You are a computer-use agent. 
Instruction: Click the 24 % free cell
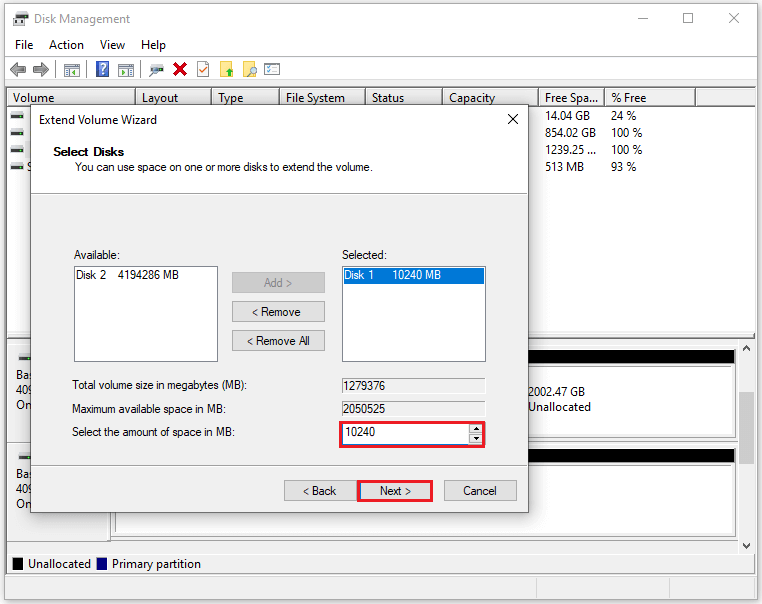(623, 116)
